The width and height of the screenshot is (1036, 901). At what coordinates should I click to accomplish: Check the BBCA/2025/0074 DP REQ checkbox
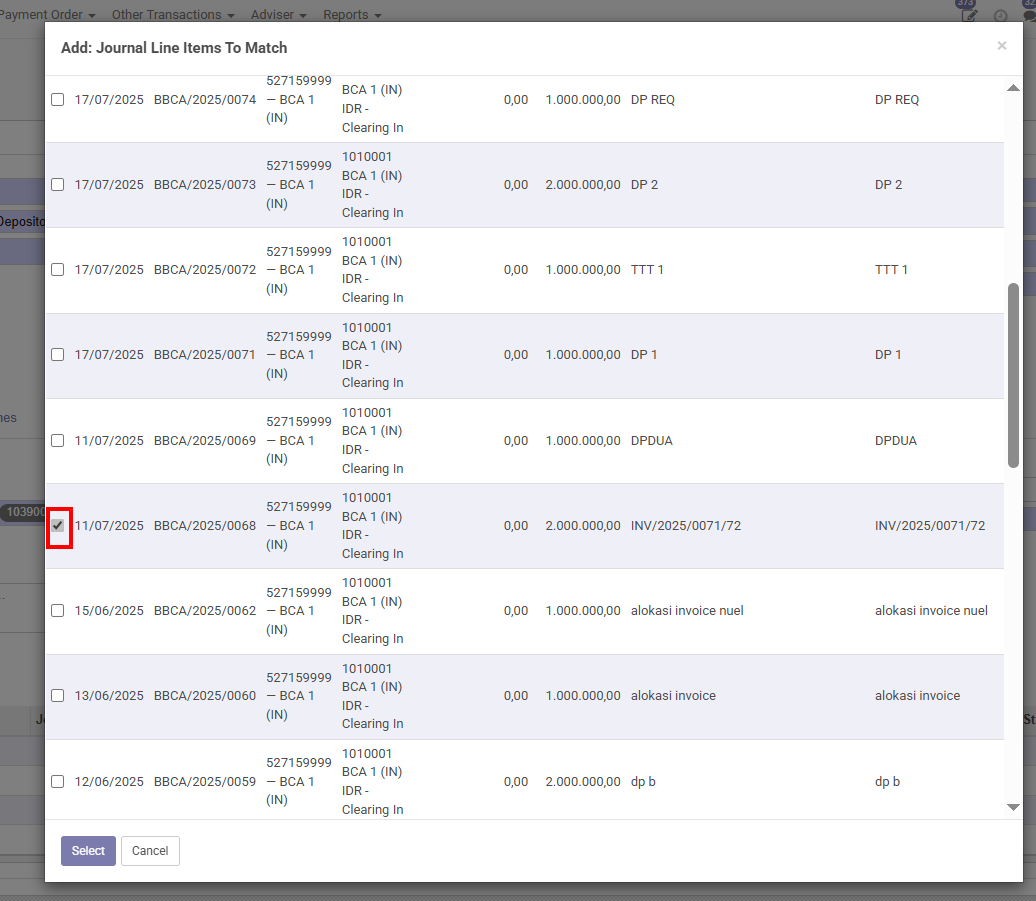58,100
